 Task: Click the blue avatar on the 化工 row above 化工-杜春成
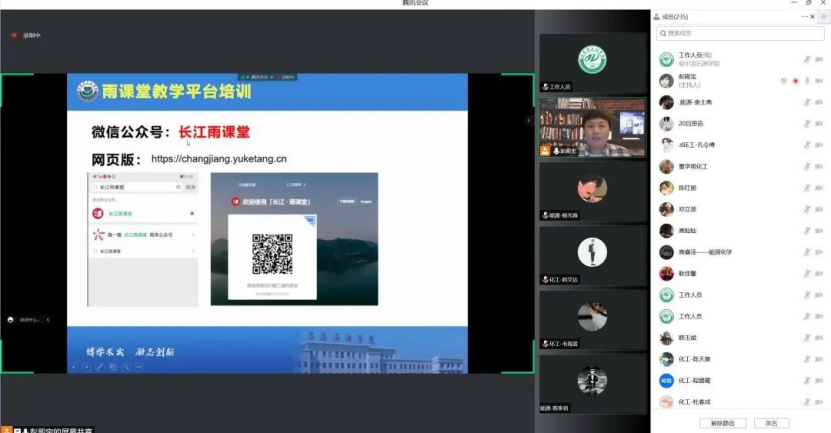pyautogui.click(x=666, y=381)
